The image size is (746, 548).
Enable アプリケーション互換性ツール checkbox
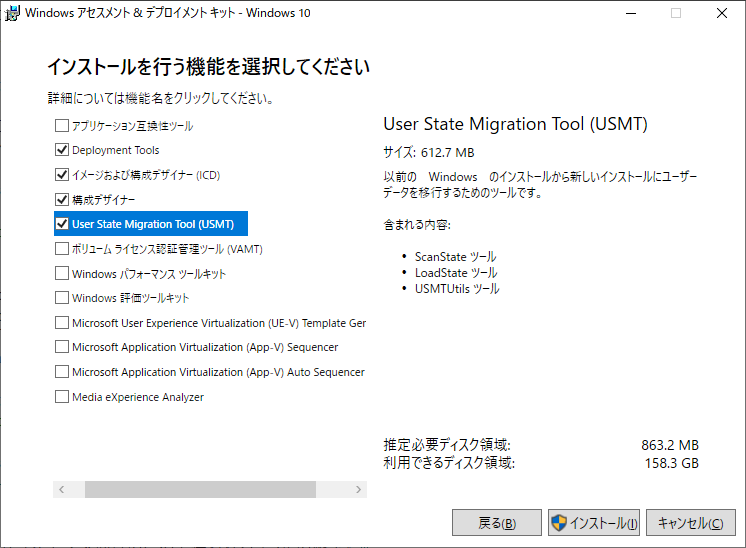[x=62, y=126]
